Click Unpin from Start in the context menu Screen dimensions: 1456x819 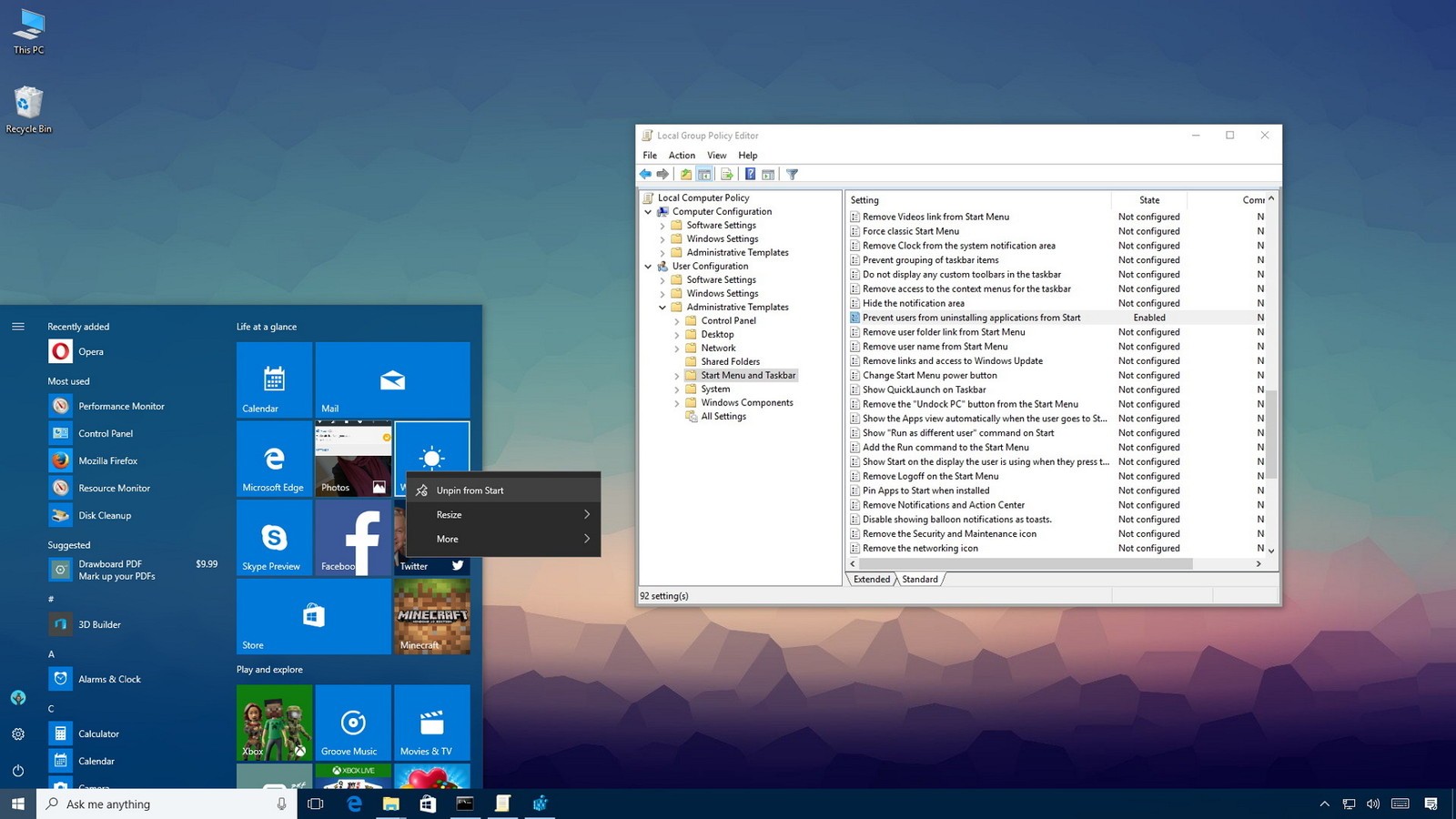[x=470, y=490]
